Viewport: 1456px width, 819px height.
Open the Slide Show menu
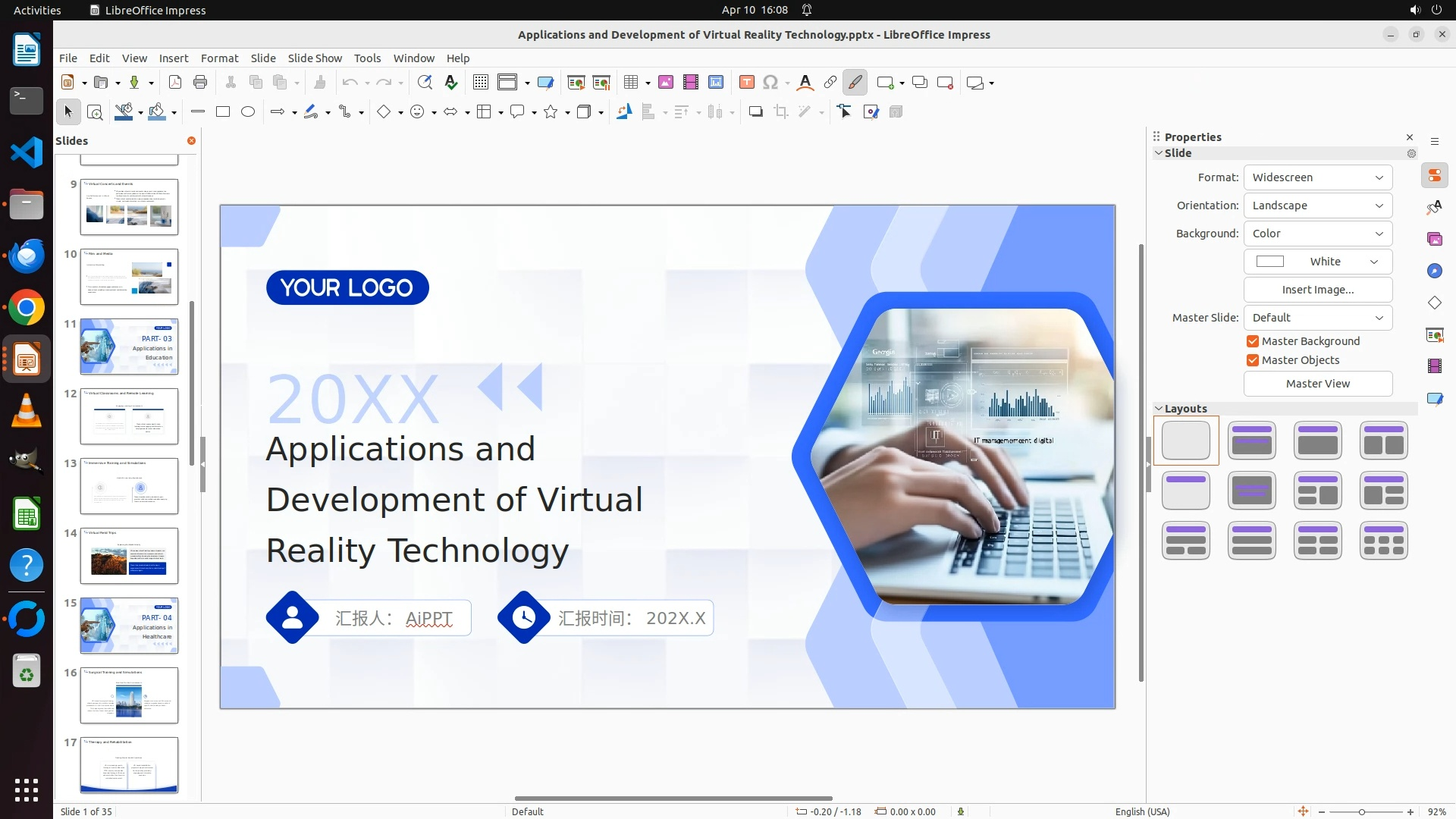tap(315, 58)
